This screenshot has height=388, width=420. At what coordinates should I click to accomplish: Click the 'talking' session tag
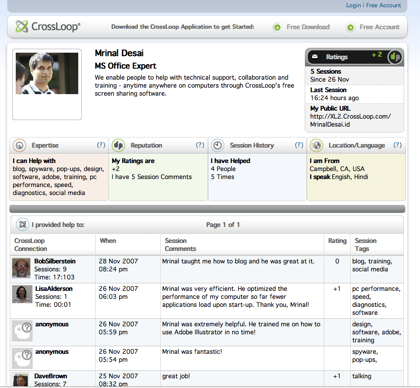362,376
